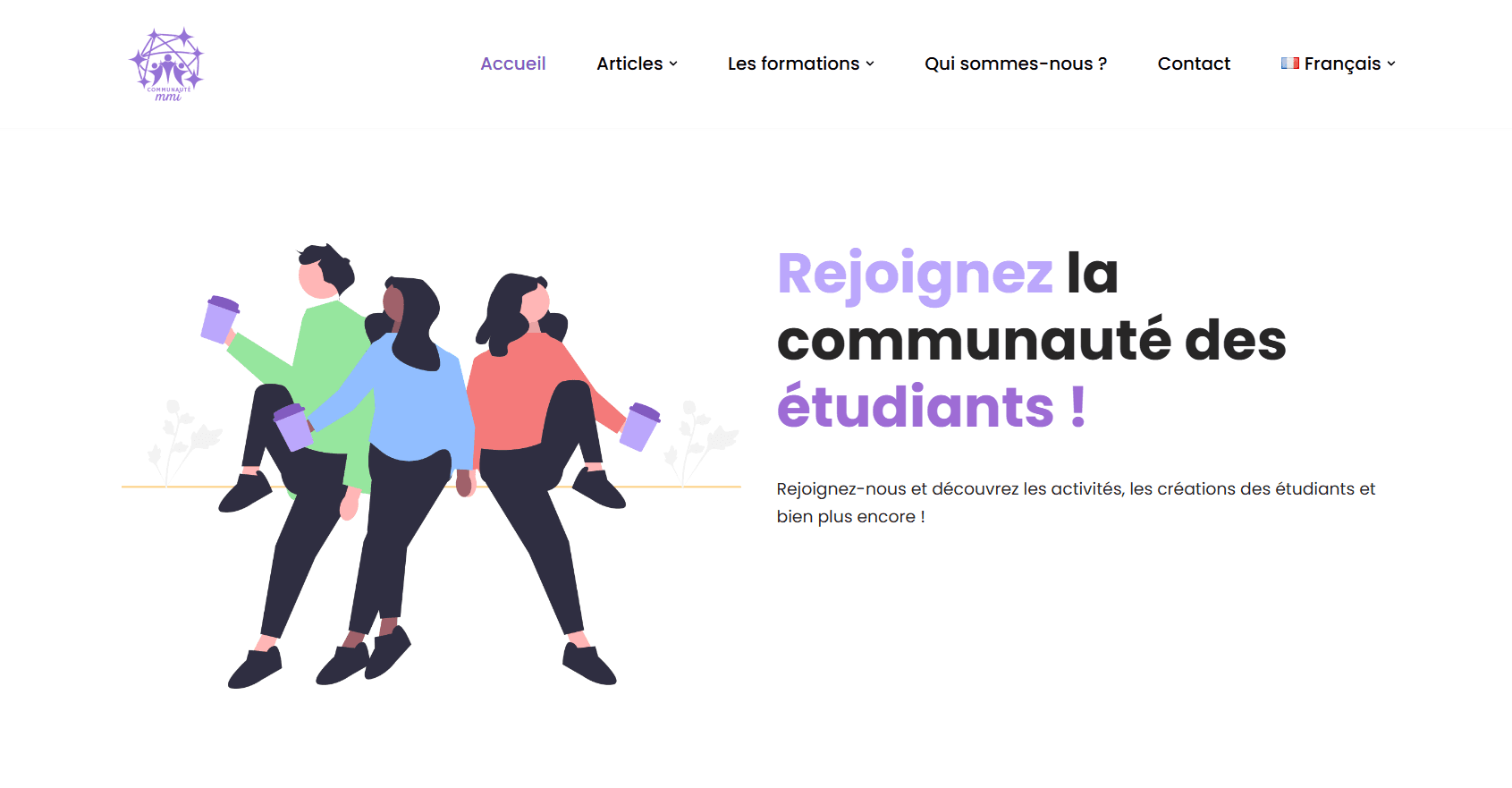This screenshot has height=788, width=1512.
Task: Go to Qui sommes-nous ? page
Action: tap(1016, 64)
